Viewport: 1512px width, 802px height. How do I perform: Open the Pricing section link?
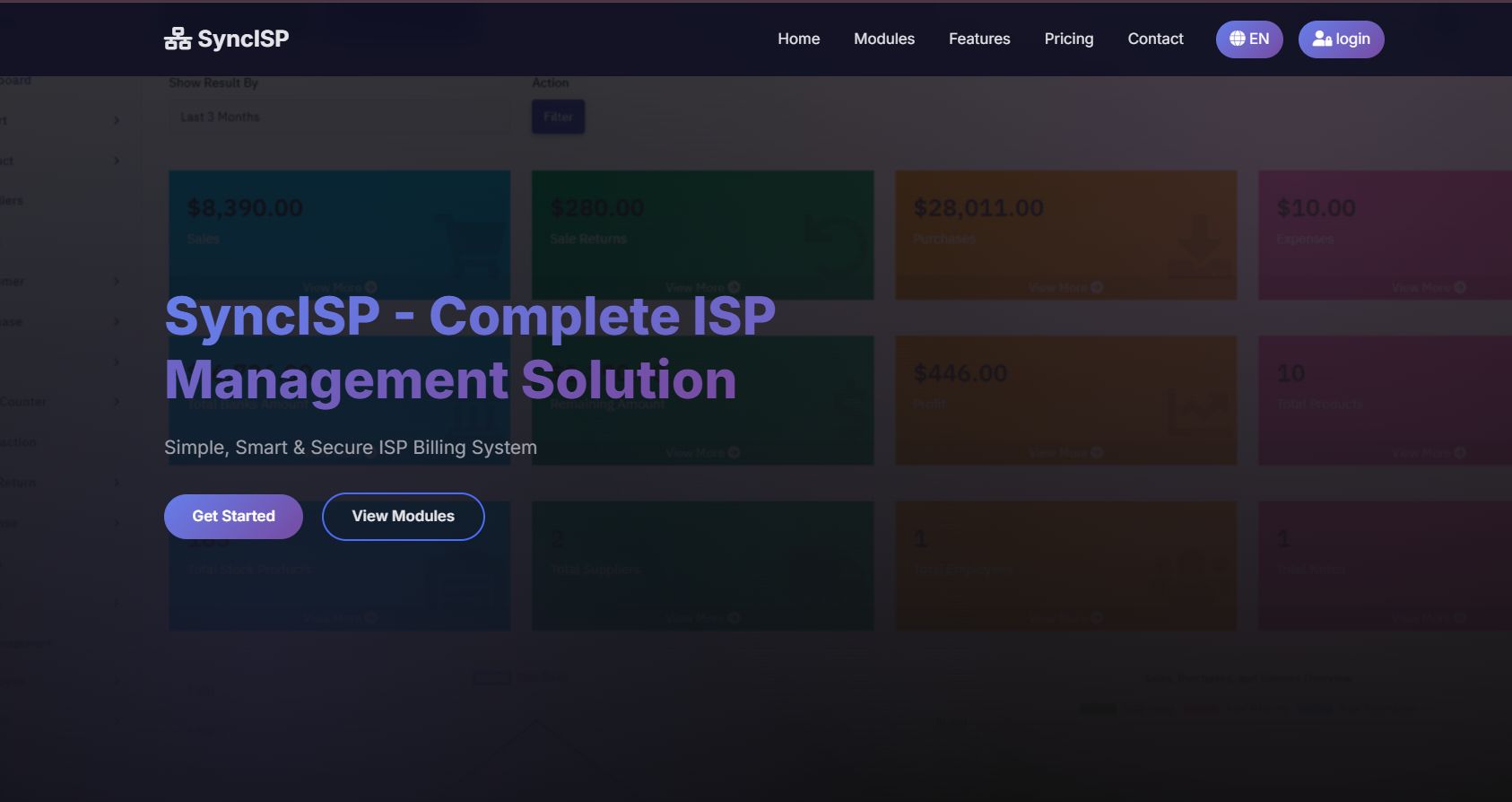point(1069,39)
